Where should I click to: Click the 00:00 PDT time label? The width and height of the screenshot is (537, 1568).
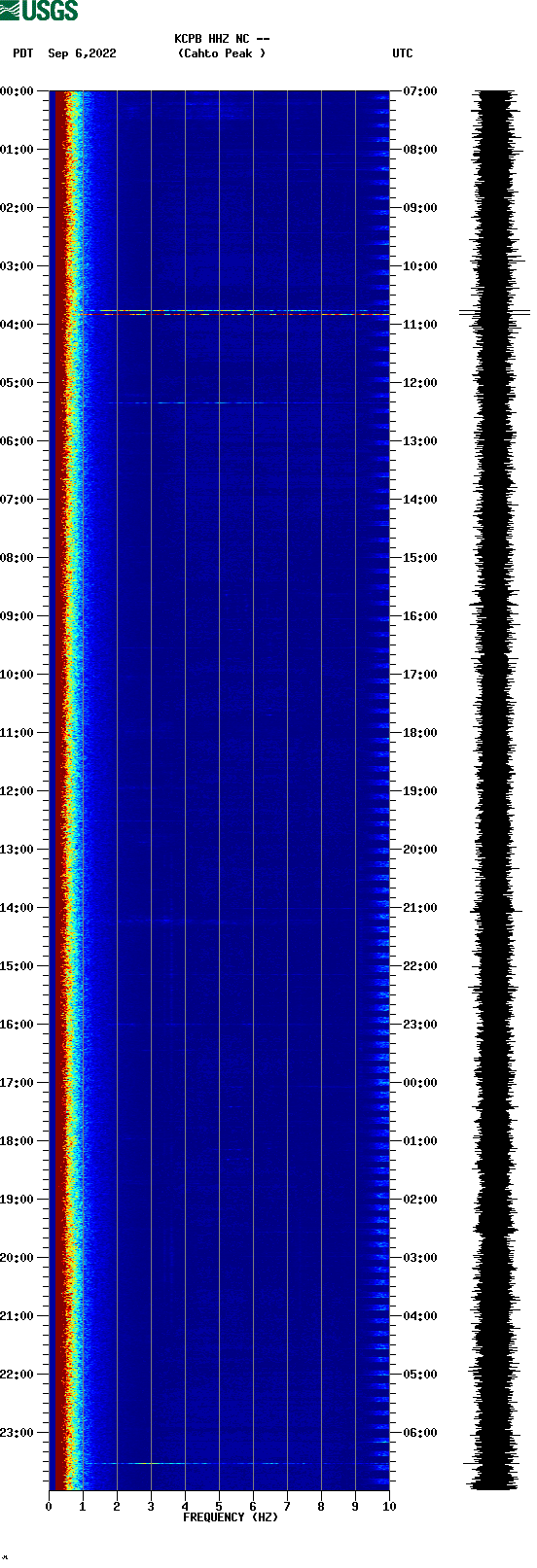17,91
